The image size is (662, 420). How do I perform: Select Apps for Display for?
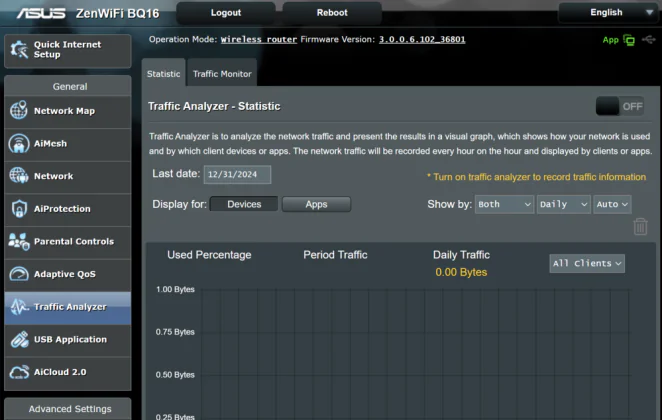tap(316, 204)
